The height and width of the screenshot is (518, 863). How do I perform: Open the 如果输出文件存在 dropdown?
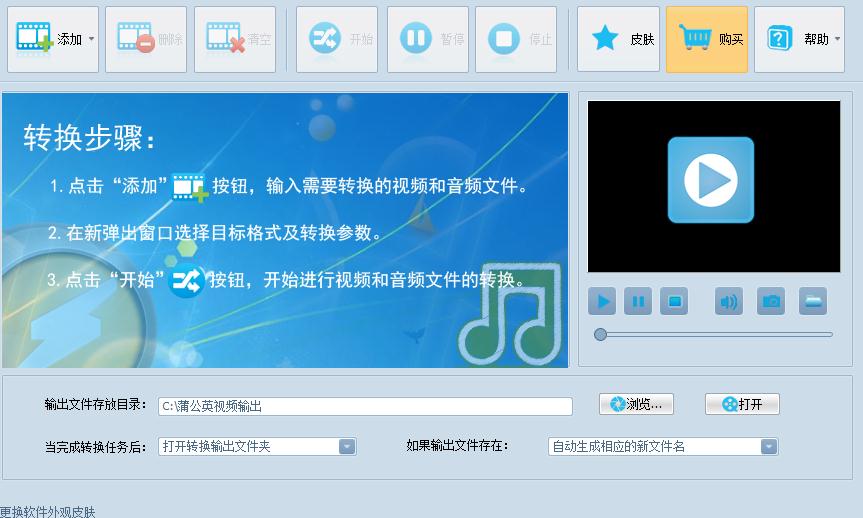pos(663,446)
